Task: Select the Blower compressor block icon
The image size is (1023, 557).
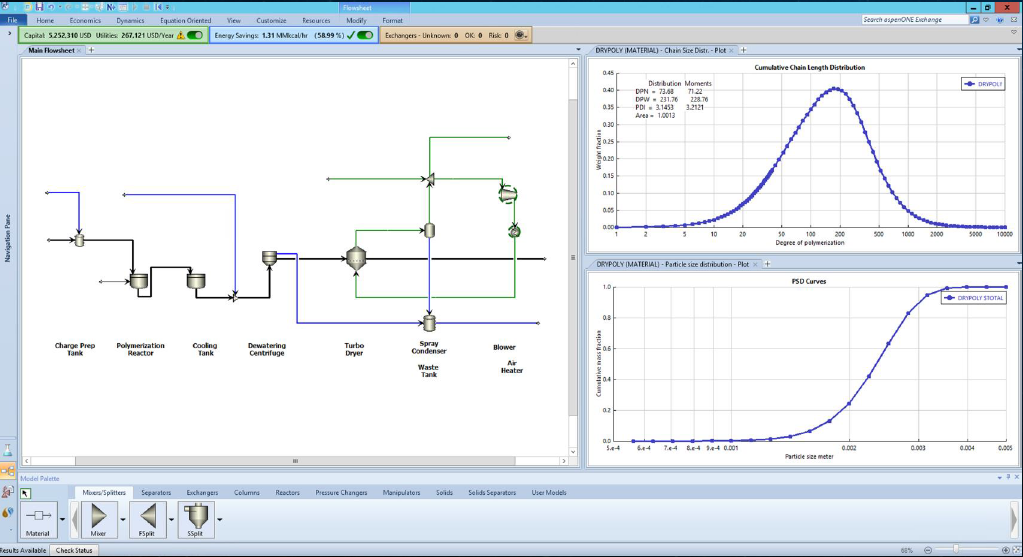Action: tap(508, 194)
